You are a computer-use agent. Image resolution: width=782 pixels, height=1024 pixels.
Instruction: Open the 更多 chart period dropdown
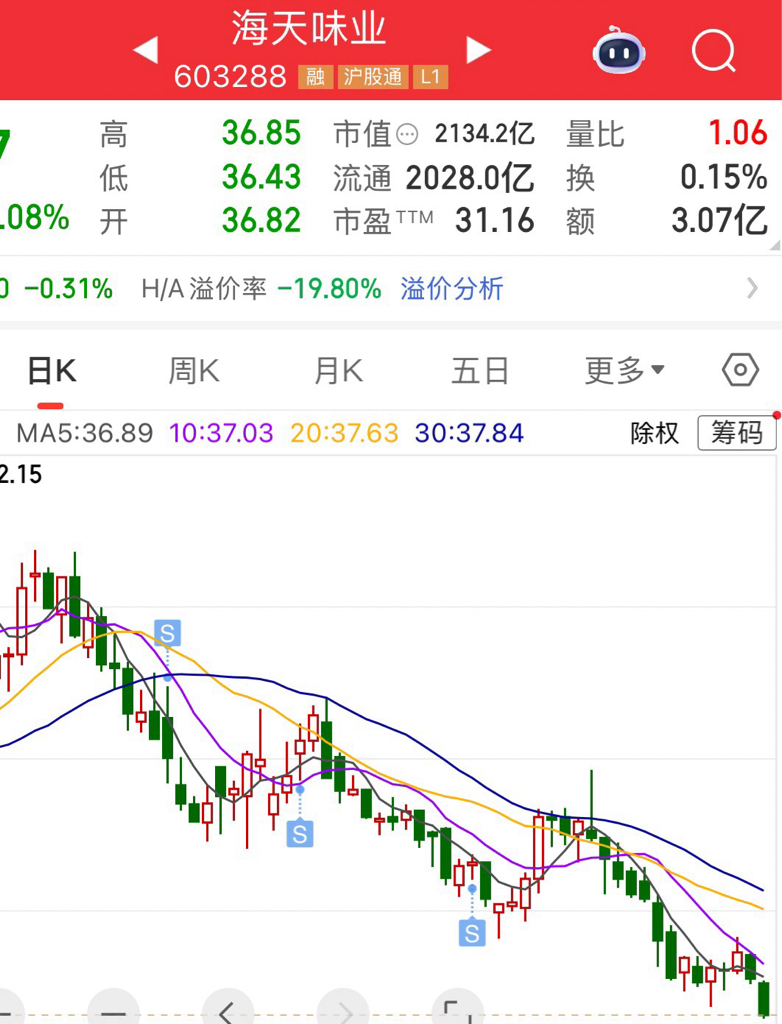(x=625, y=370)
